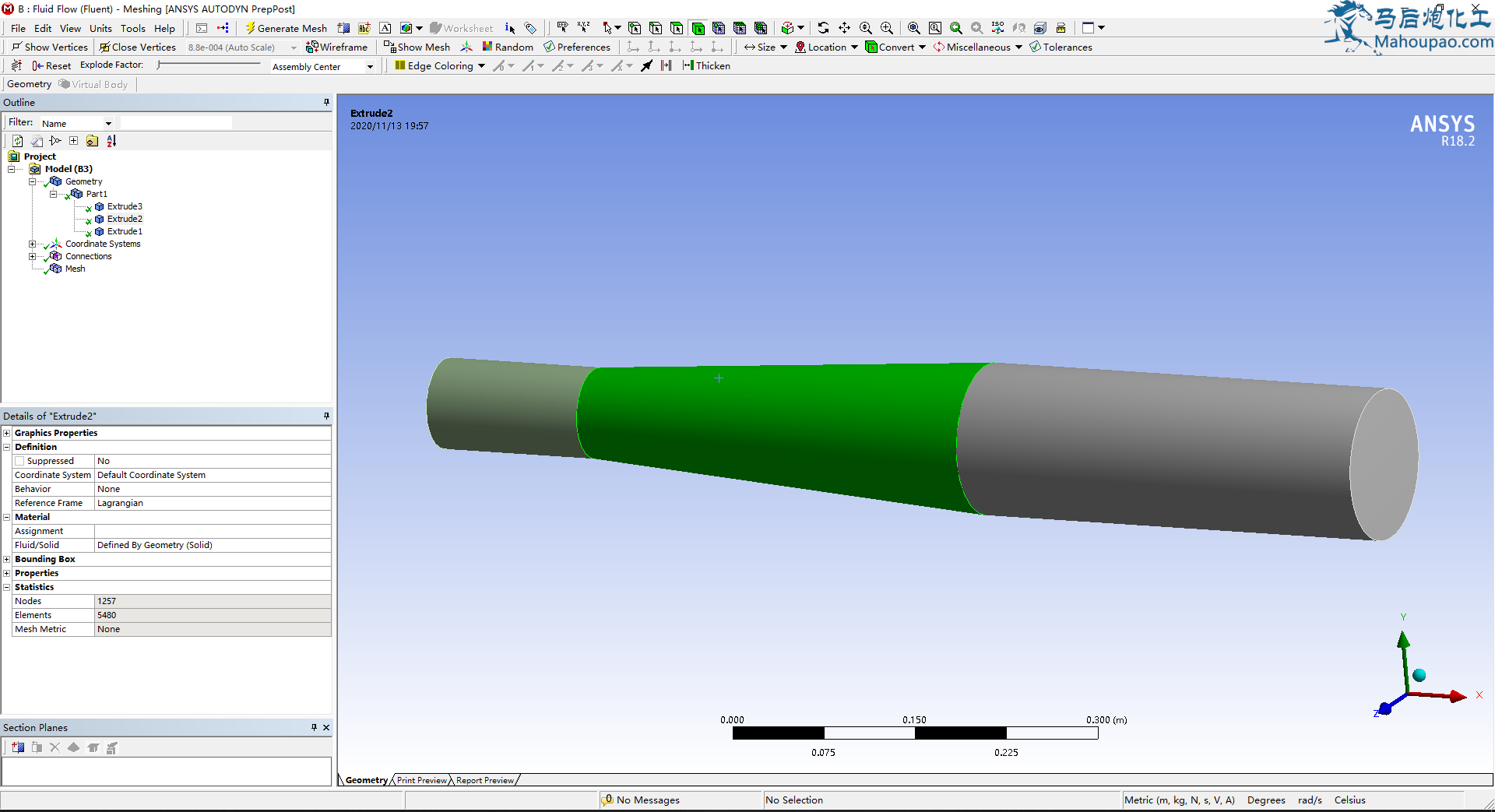Viewport: 1495px width, 812px height.
Task: Click the Generate Mesh lightning button
Action: (286, 28)
